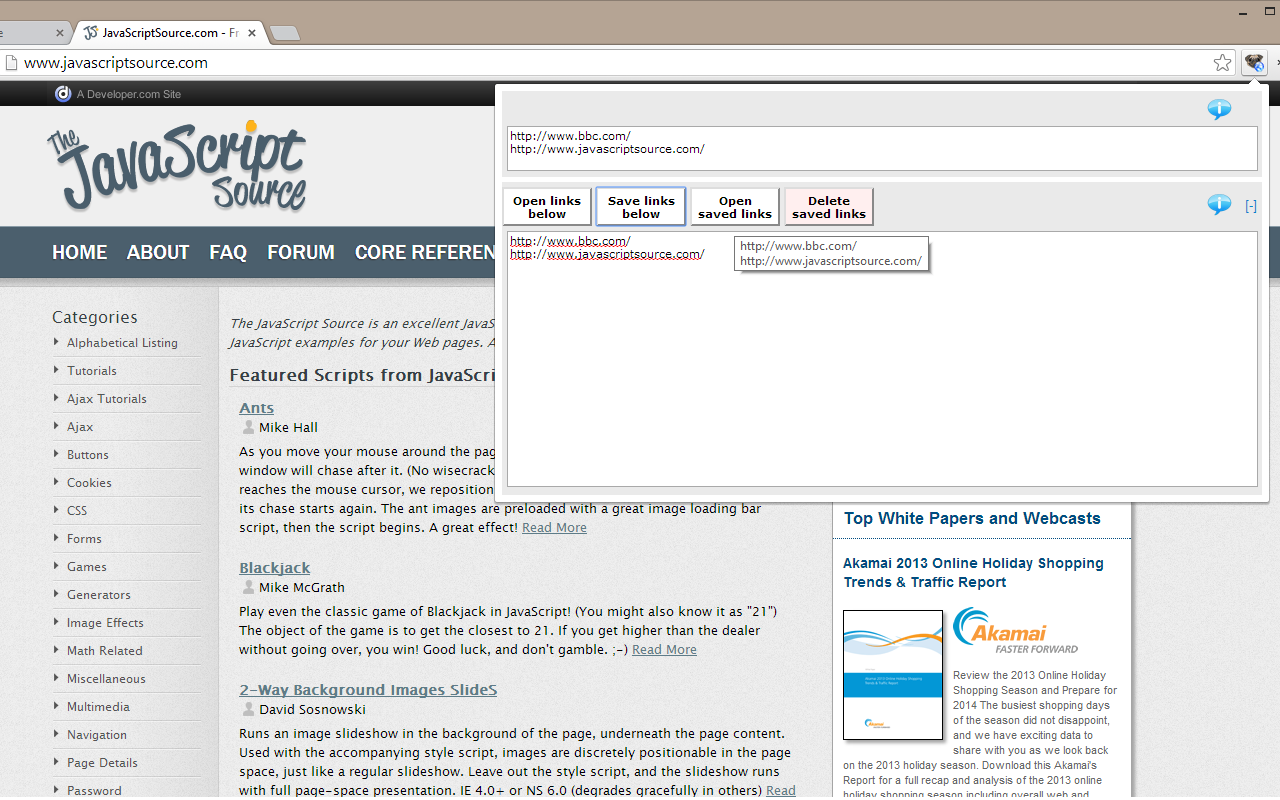Open the Games category
This screenshot has width=1280, height=800.
pyautogui.click(x=87, y=567)
